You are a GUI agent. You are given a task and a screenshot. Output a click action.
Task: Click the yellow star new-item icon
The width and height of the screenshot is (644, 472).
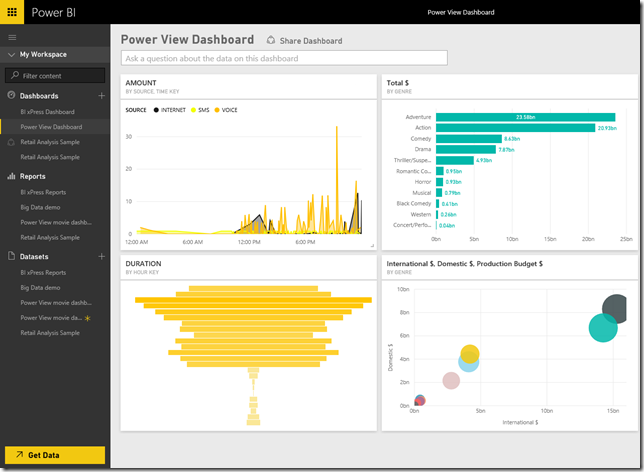(x=87, y=318)
